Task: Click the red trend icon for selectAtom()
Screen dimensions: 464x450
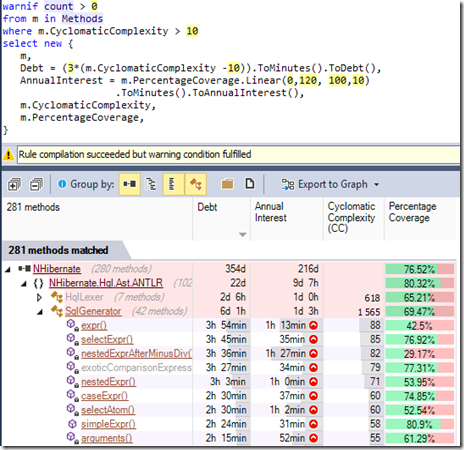Action: 313,410
